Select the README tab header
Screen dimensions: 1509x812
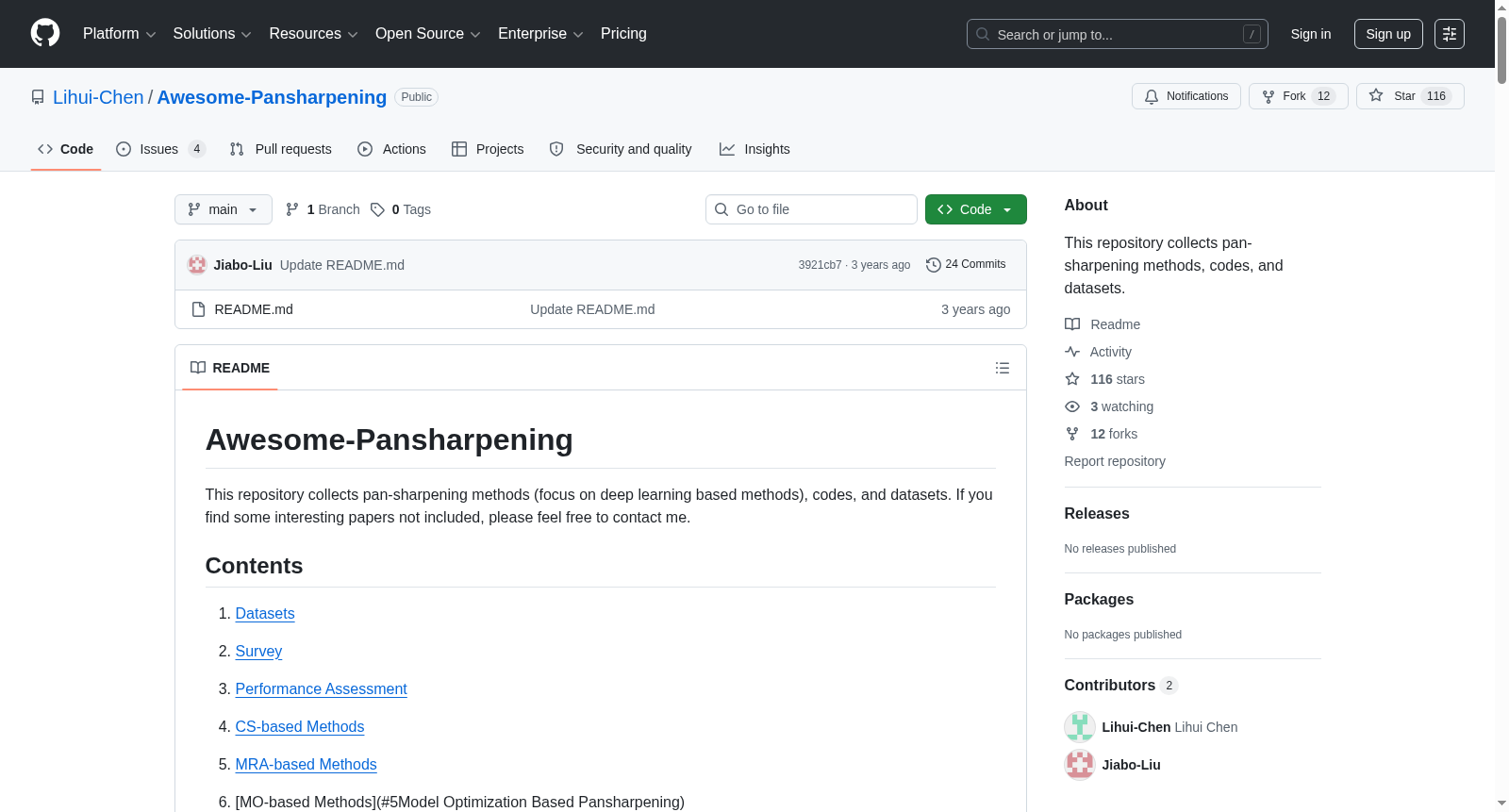coord(230,368)
